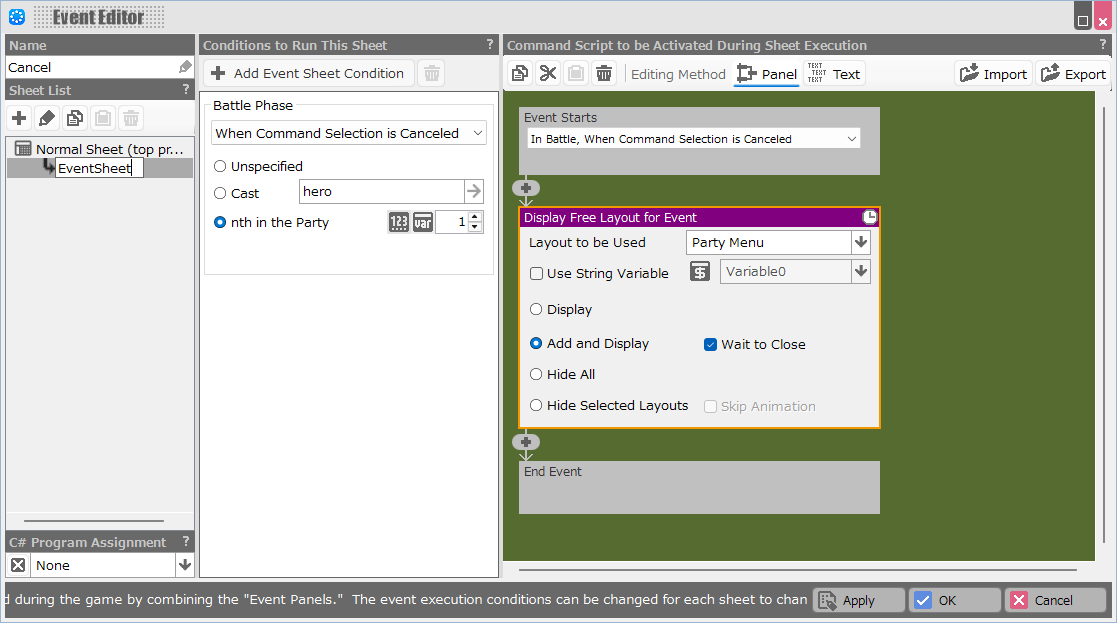Delete command using trash icon in script toolbar
The image size is (1117, 623).
click(x=604, y=73)
